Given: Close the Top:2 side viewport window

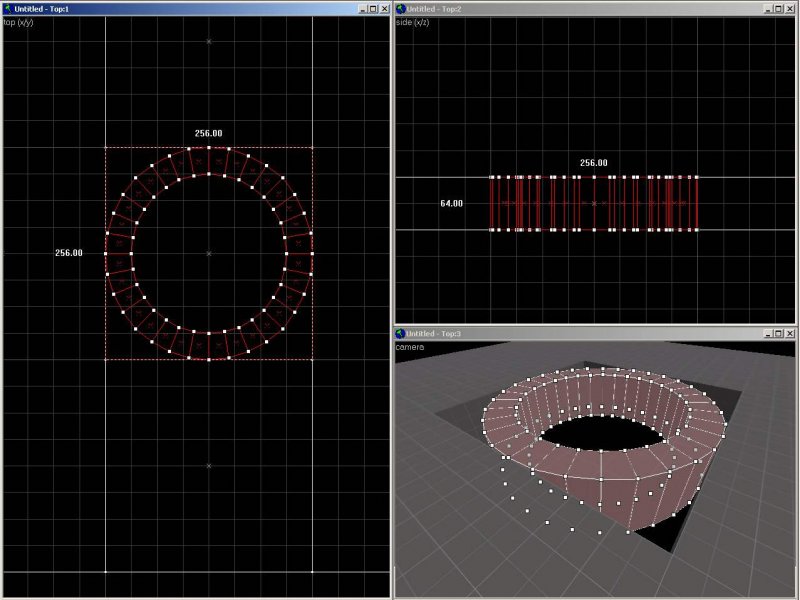Looking at the screenshot, I should 790,8.
